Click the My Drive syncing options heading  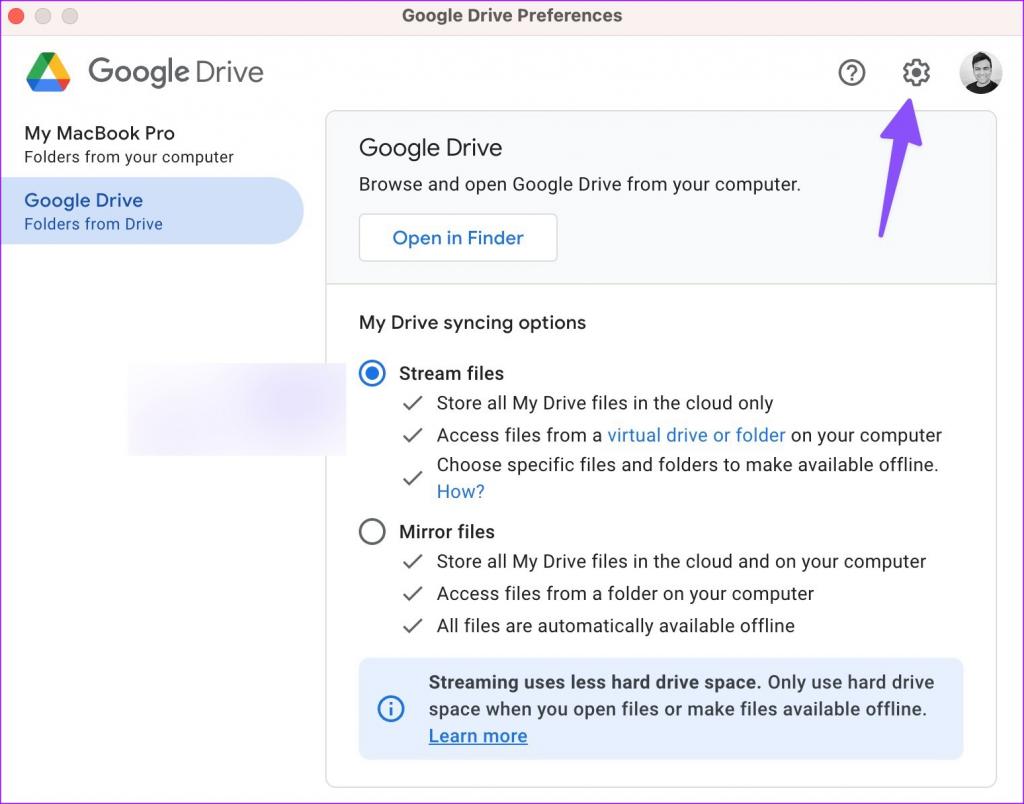(472, 323)
